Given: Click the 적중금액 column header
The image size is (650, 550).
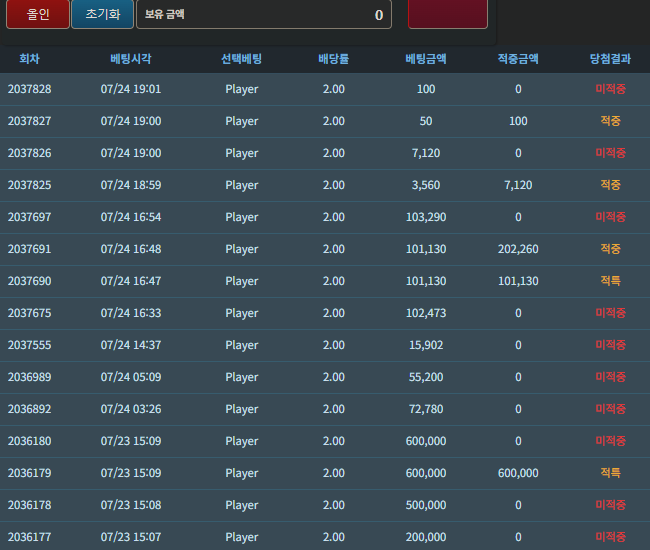Looking at the screenshot, I should 518,59.
